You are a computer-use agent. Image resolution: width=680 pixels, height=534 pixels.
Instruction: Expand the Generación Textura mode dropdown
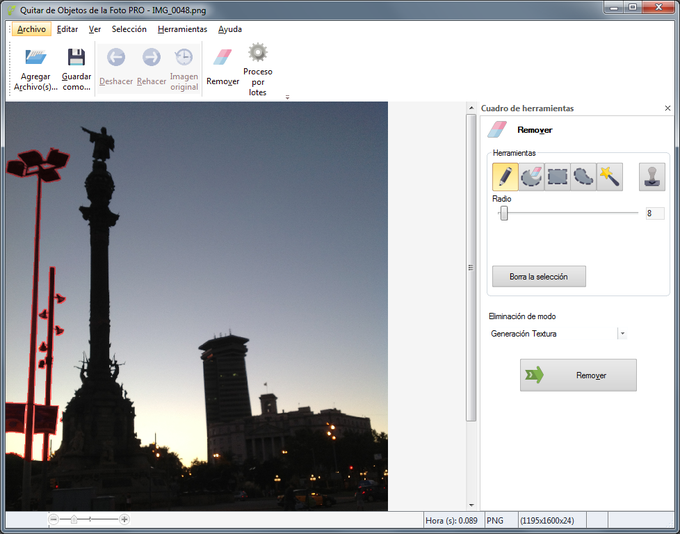click(x=621, y=334)
